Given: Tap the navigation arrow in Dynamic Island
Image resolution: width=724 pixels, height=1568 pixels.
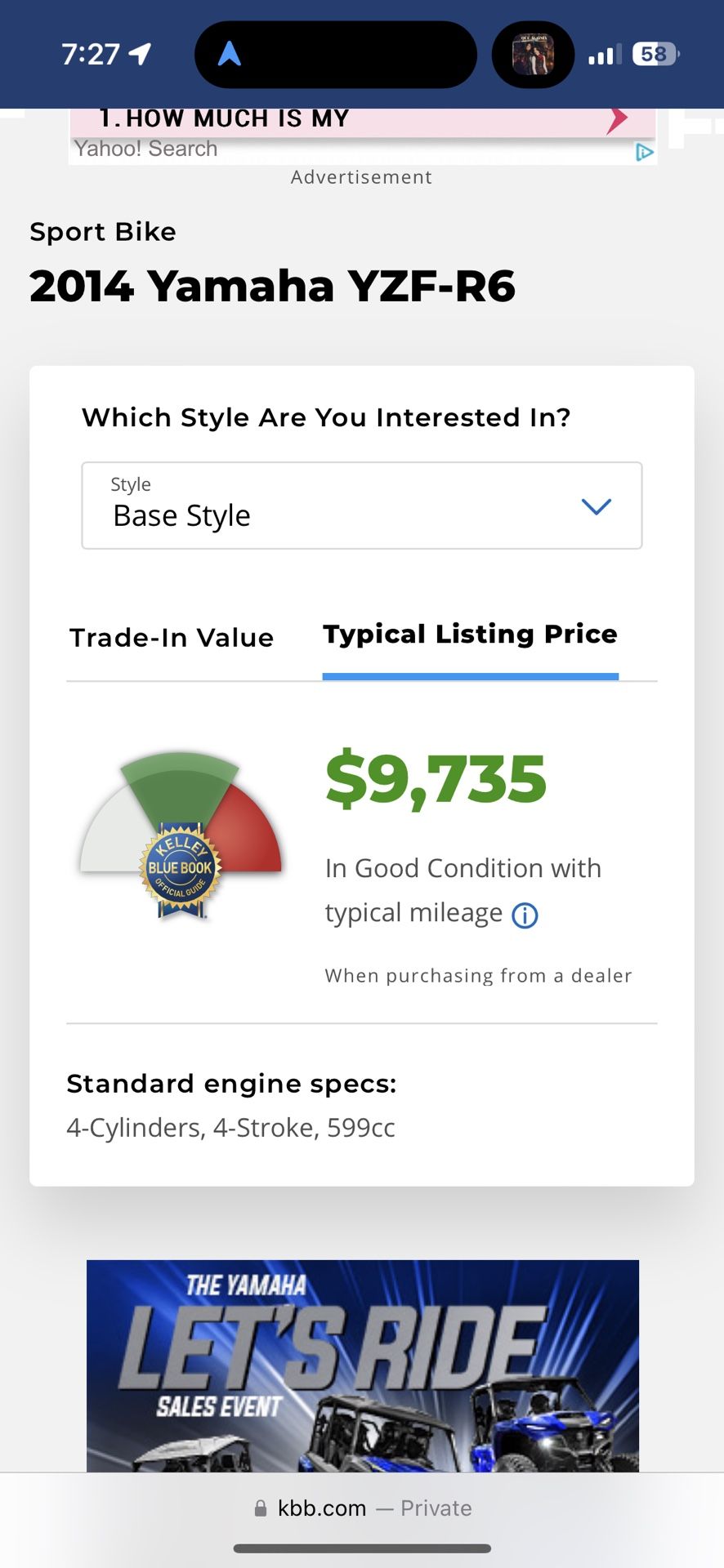Looking at the screenshot, I should [x=230, y=54].
